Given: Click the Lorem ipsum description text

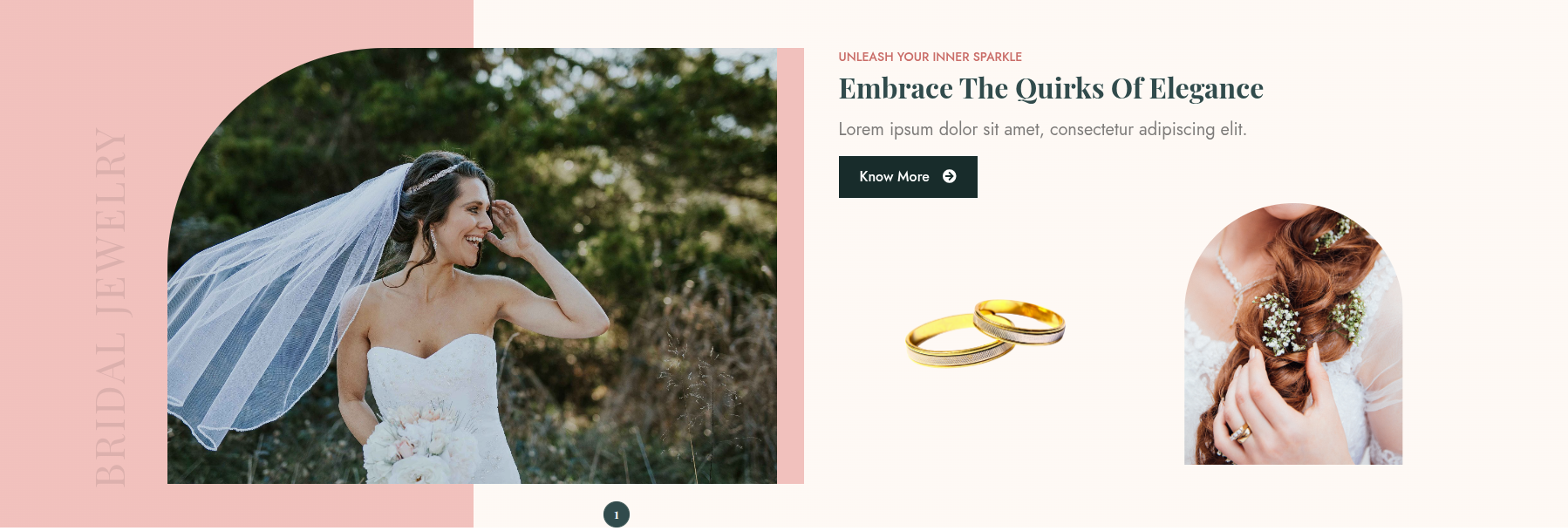Looking at the screenshot, I should pos(1042,129).
